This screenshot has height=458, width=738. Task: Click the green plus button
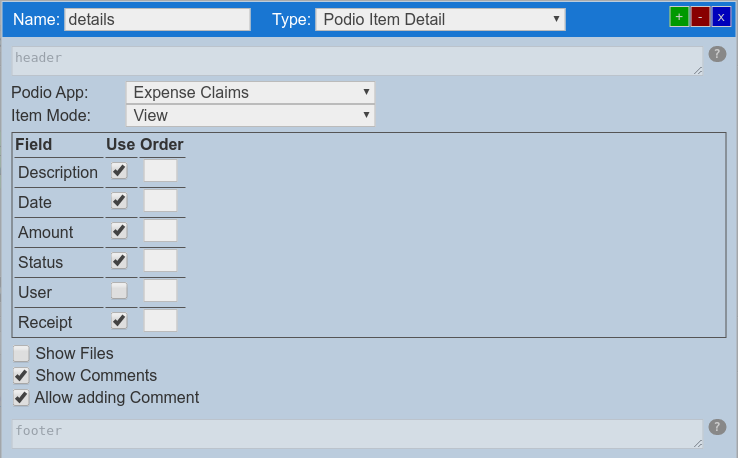tap(679, 17)
